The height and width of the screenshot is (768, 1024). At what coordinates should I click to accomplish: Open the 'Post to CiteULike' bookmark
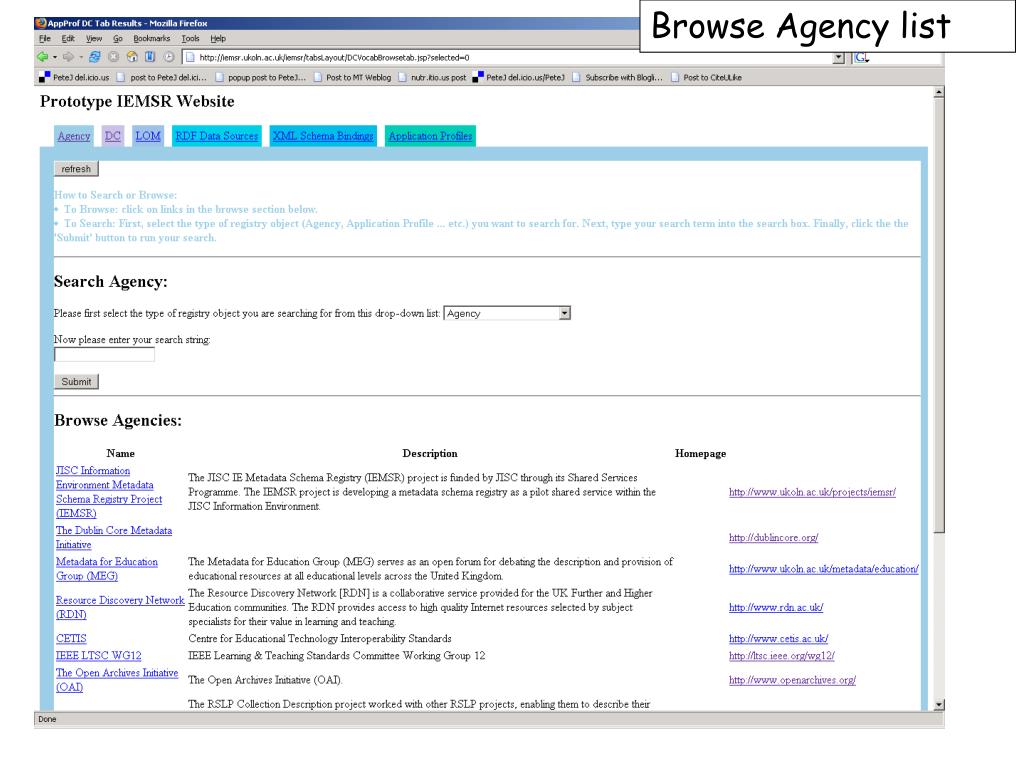click(x=706, y=78)
